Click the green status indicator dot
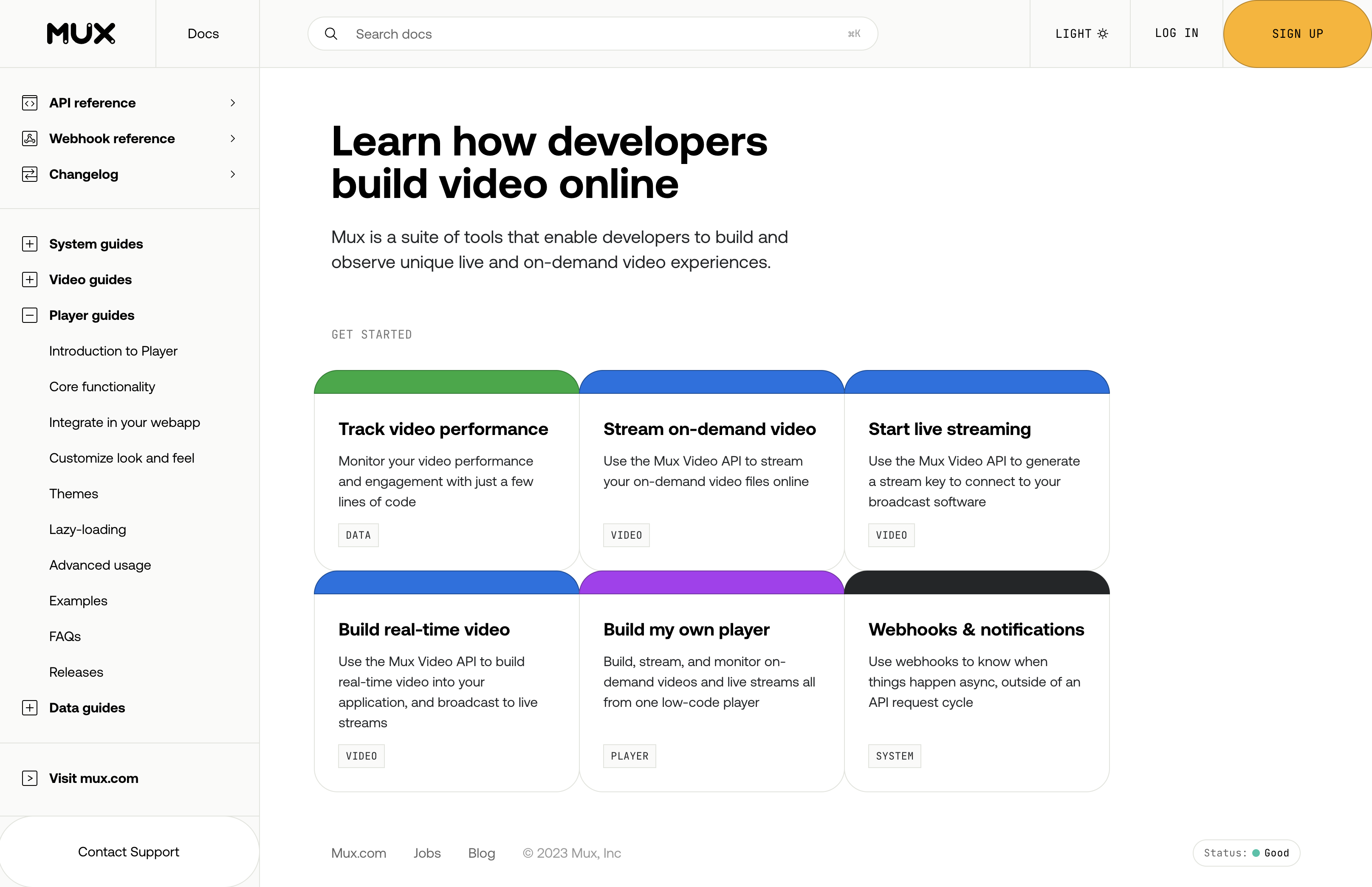1372x887 pixels. 1256,853
